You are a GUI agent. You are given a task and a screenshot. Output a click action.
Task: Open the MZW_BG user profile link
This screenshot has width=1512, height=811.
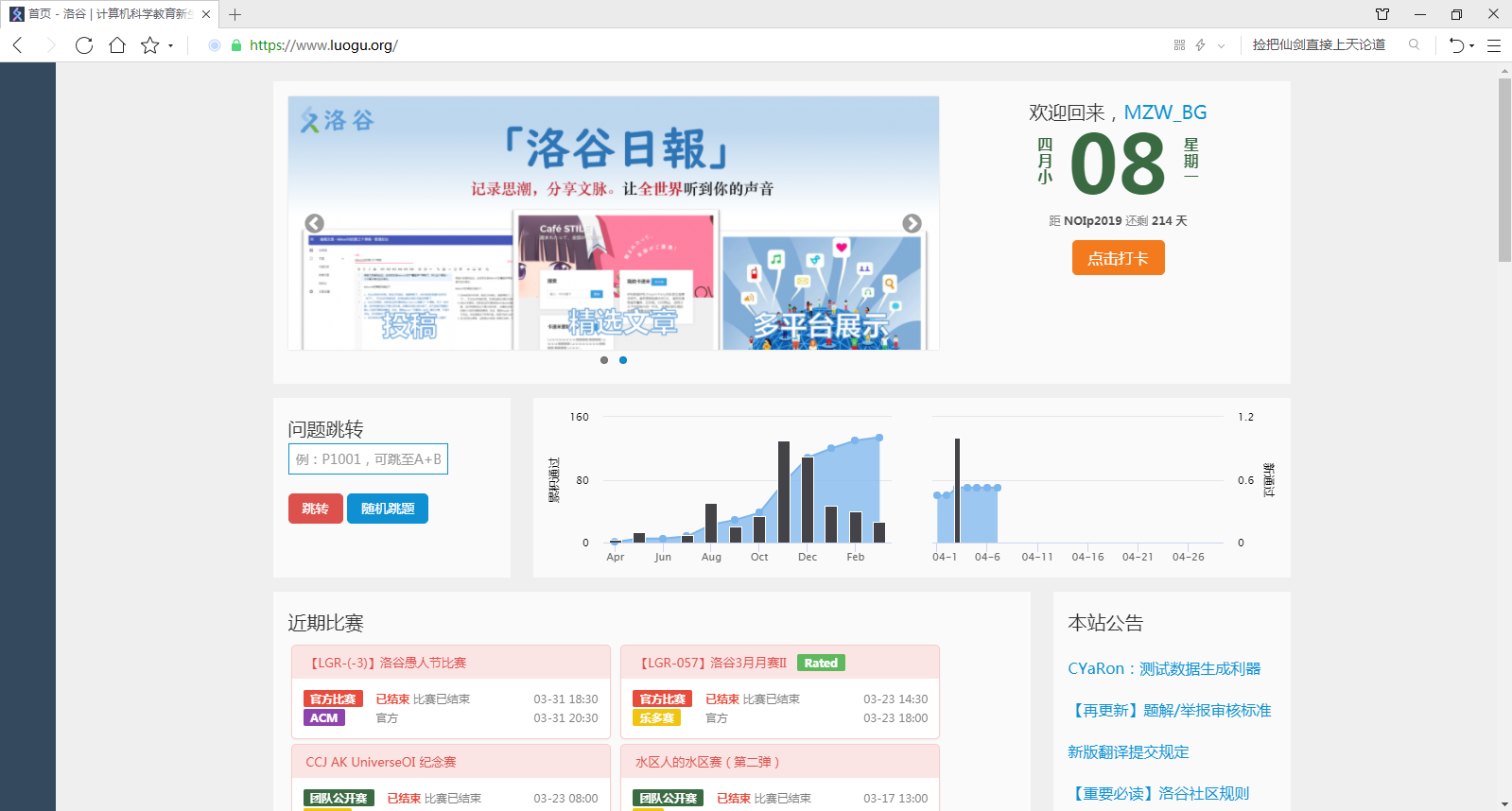(1165, 112)
